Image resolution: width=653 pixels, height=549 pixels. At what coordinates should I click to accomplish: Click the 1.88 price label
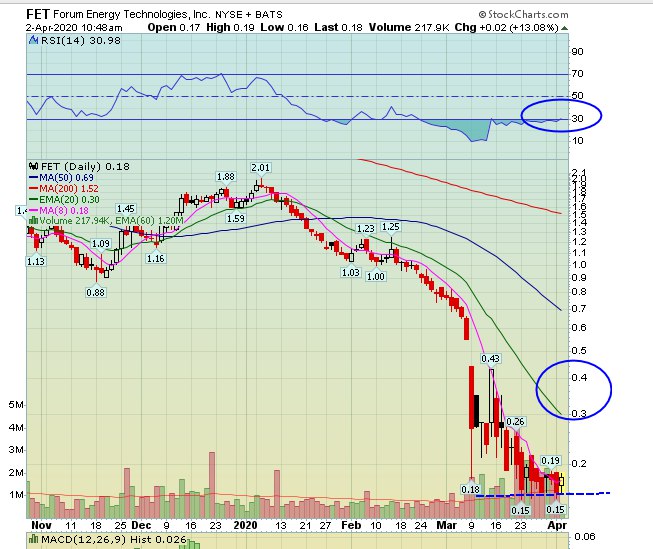226,177
